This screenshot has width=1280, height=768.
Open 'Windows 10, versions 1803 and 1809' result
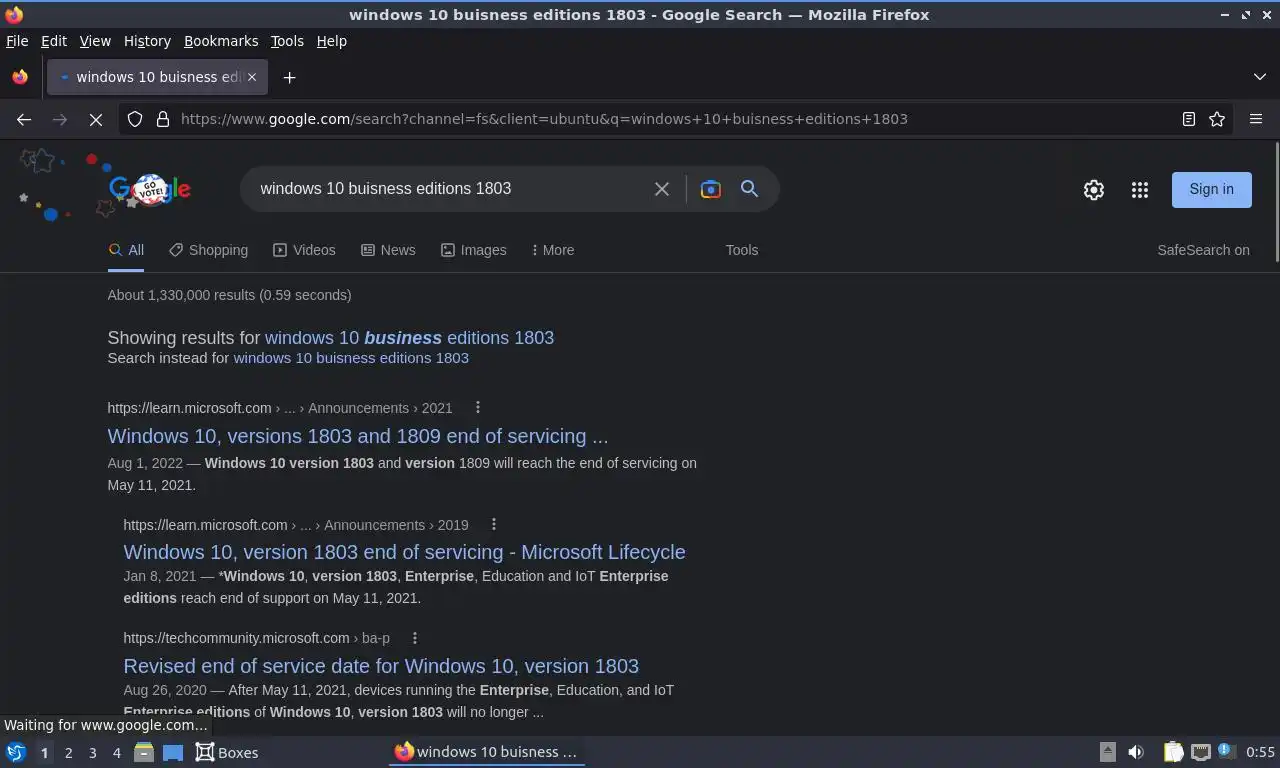pyautogui.click(x=358, y=436)
